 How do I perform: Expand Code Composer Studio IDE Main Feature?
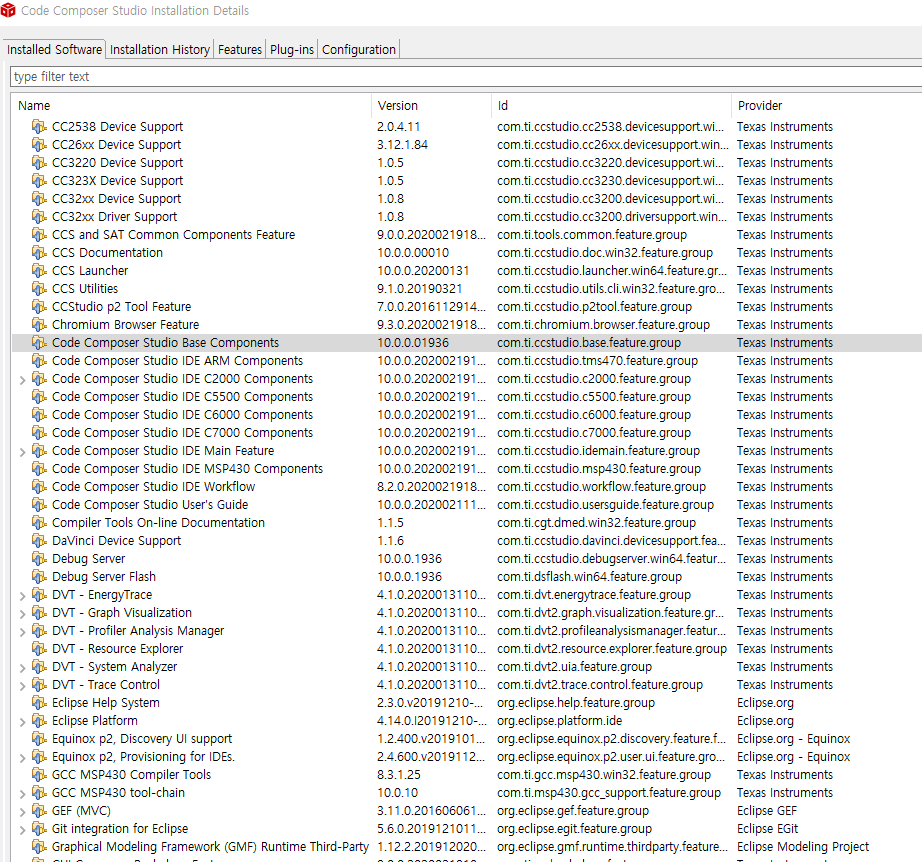[22, 452]
